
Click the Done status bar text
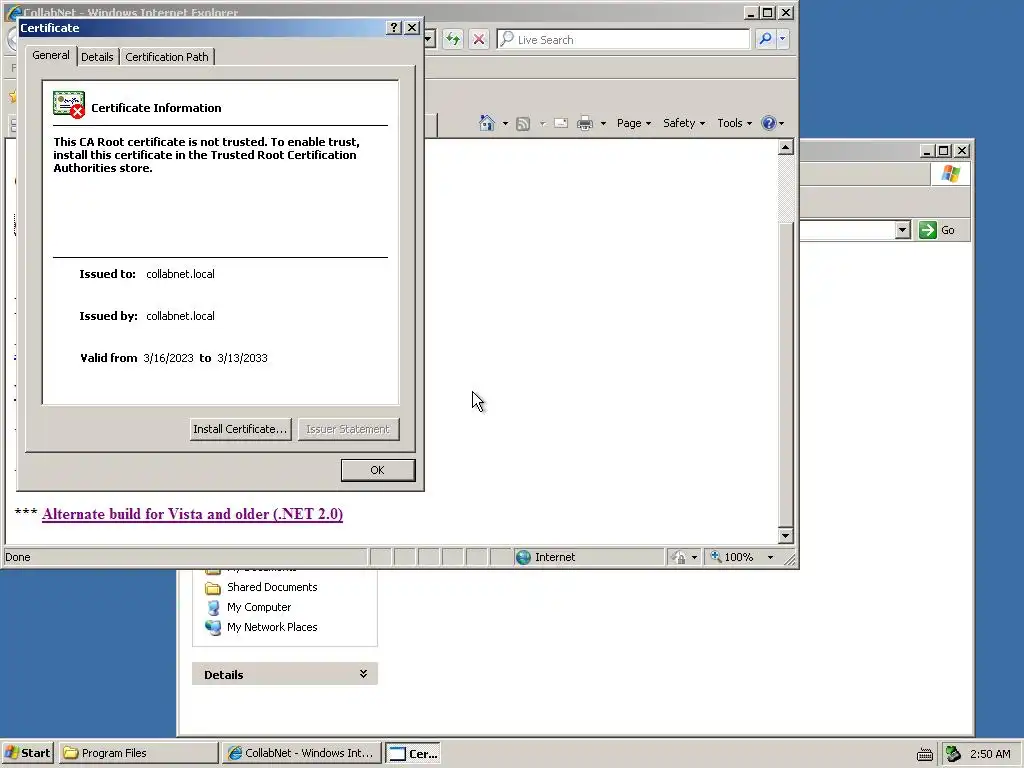coord(18,557)
